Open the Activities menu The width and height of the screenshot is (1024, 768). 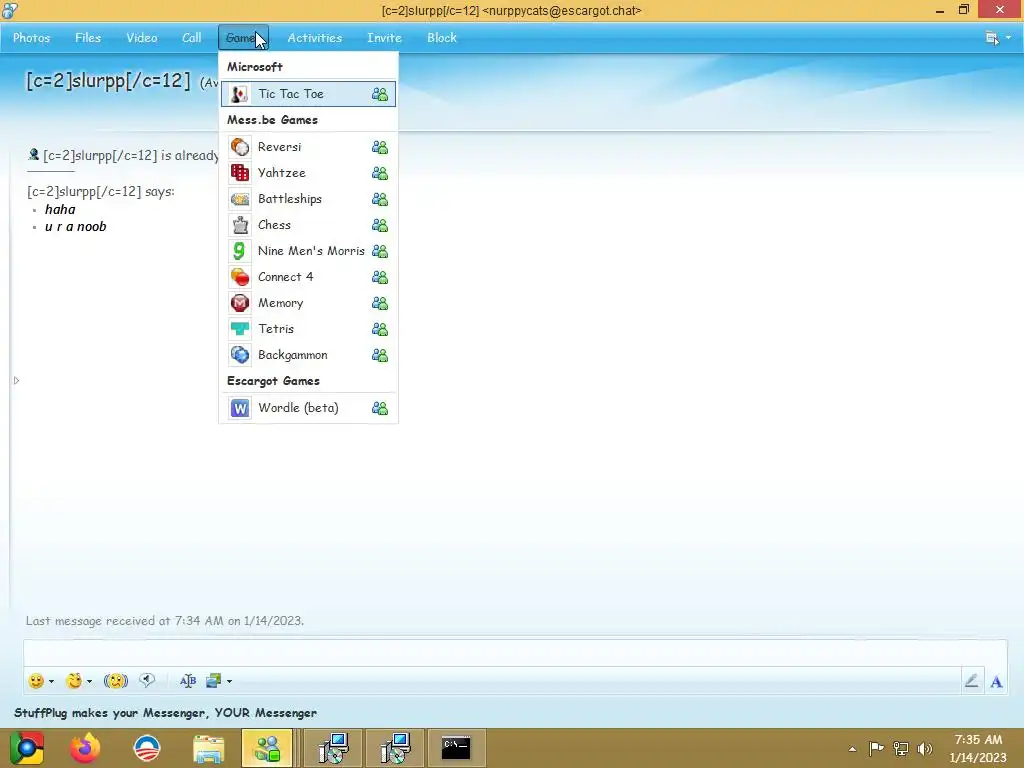click(315, 38)
